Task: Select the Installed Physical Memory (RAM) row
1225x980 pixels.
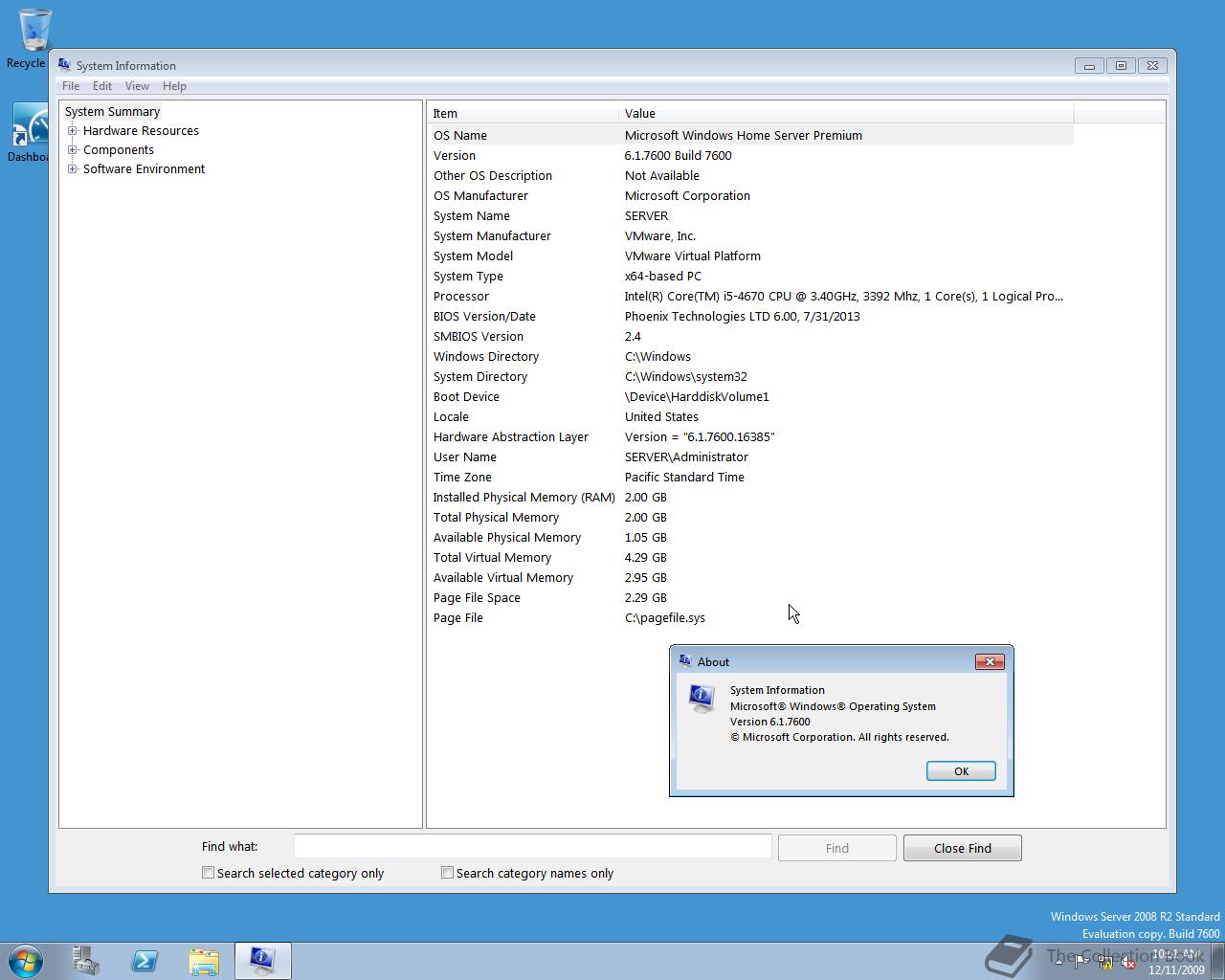Action: coord(750,497)
